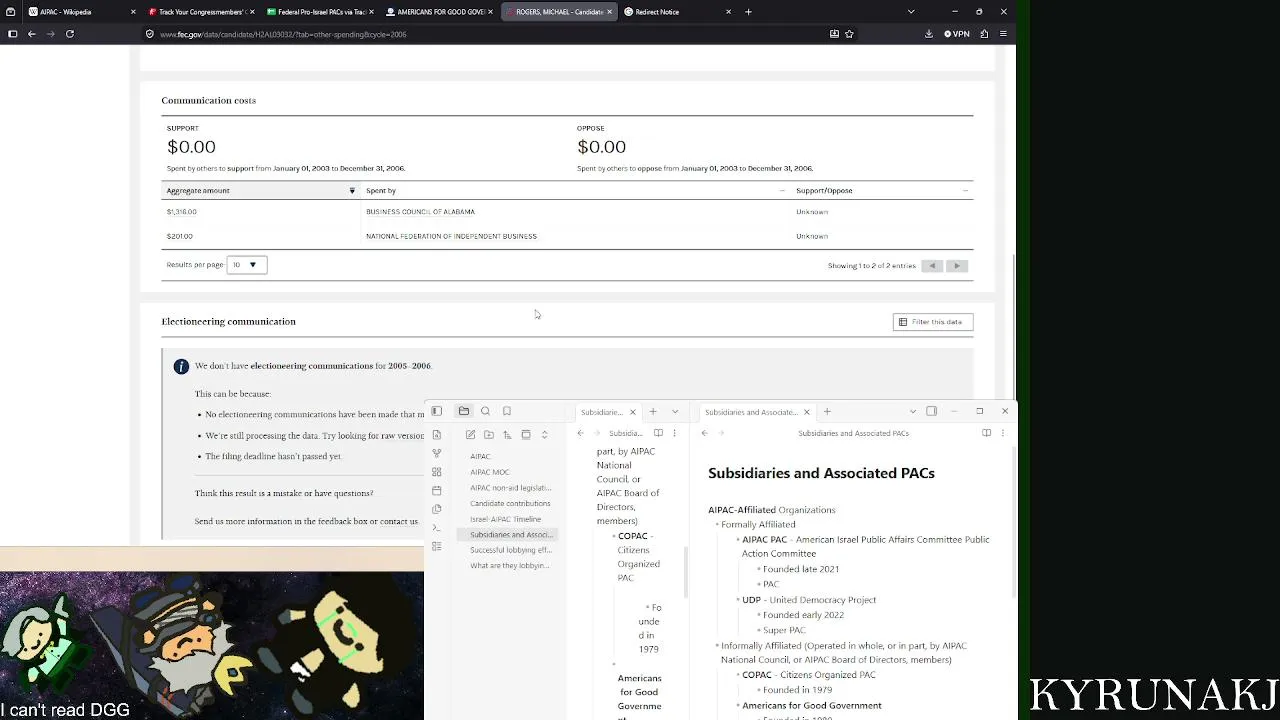Screen dimensions: 1280x720
Task: Open the Obsidian search magnifier icon
Action: (486, 411)
